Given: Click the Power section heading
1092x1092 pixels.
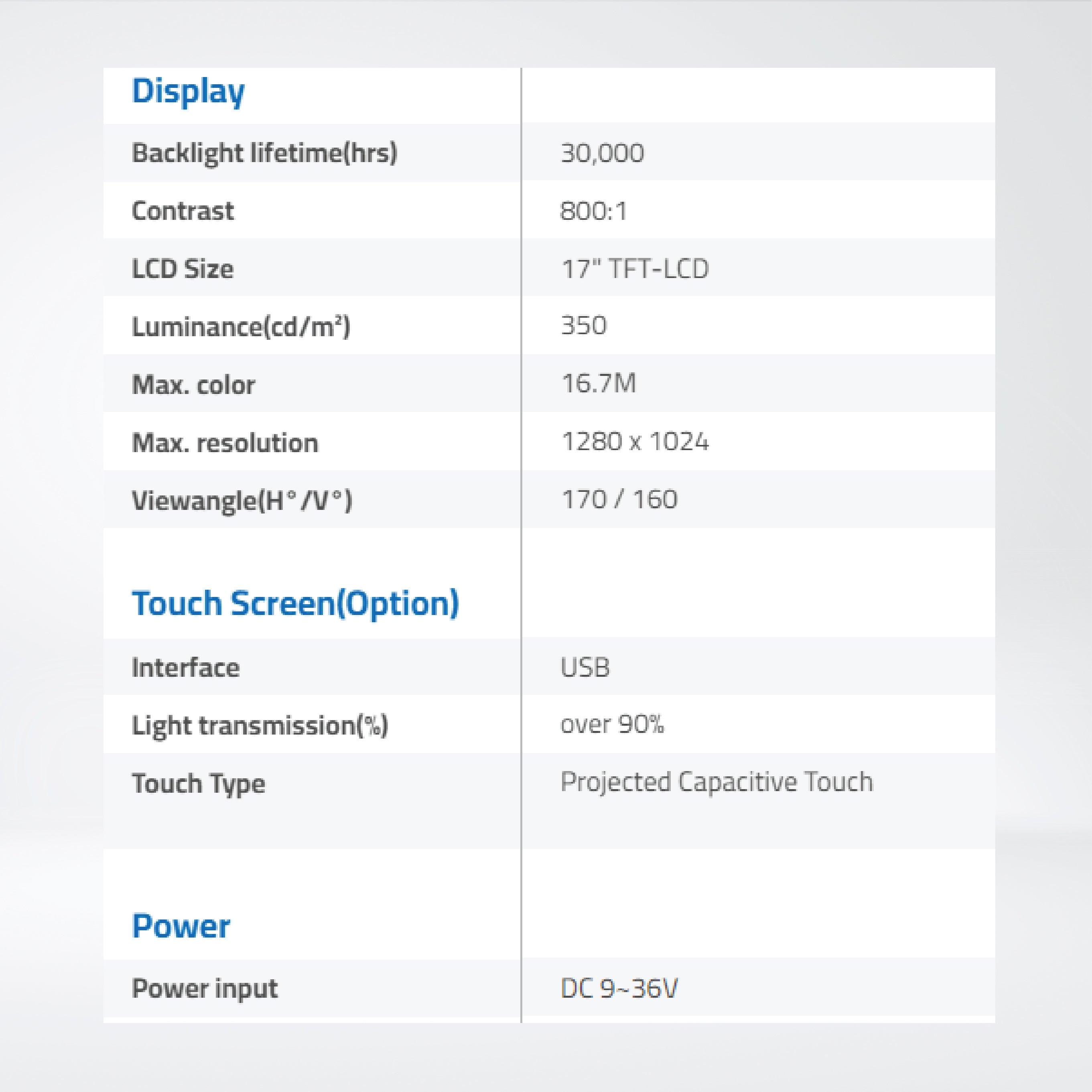Looking at the screenshot, I should 181,926.
